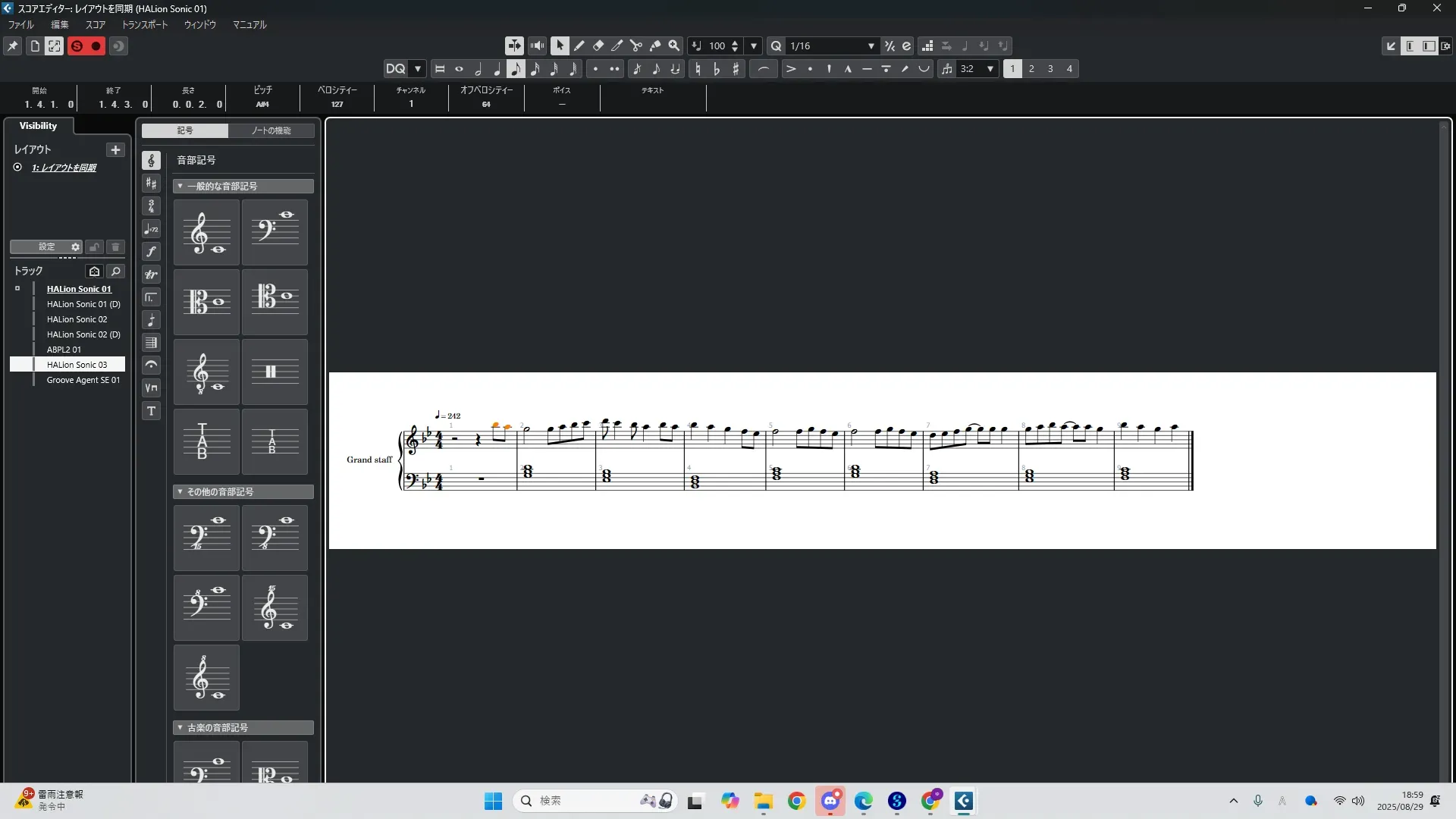
Task: Switch to the ノートの機能 tab
Action: tap(271, 130)
